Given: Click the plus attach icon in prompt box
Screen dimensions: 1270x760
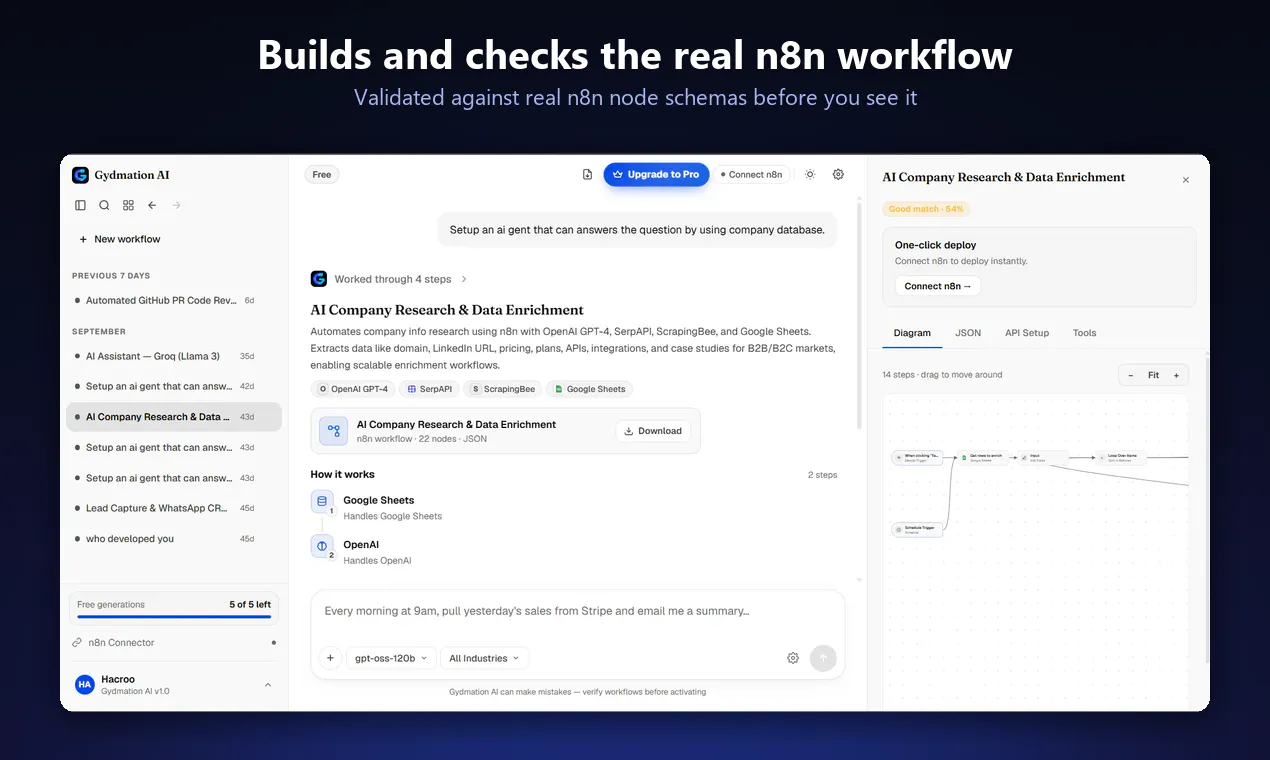Looking at the screenshot, I should point(330,658).
